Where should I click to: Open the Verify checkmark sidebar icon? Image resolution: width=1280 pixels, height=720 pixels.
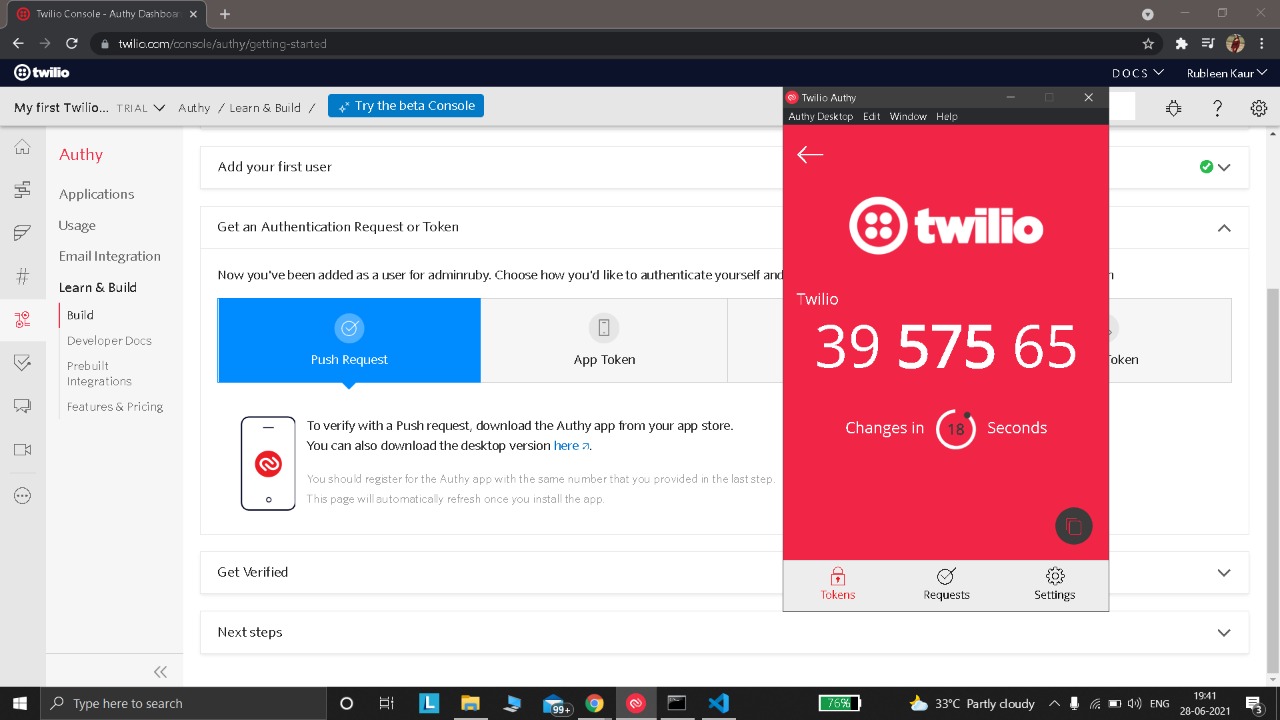click(x=22, y=363)
